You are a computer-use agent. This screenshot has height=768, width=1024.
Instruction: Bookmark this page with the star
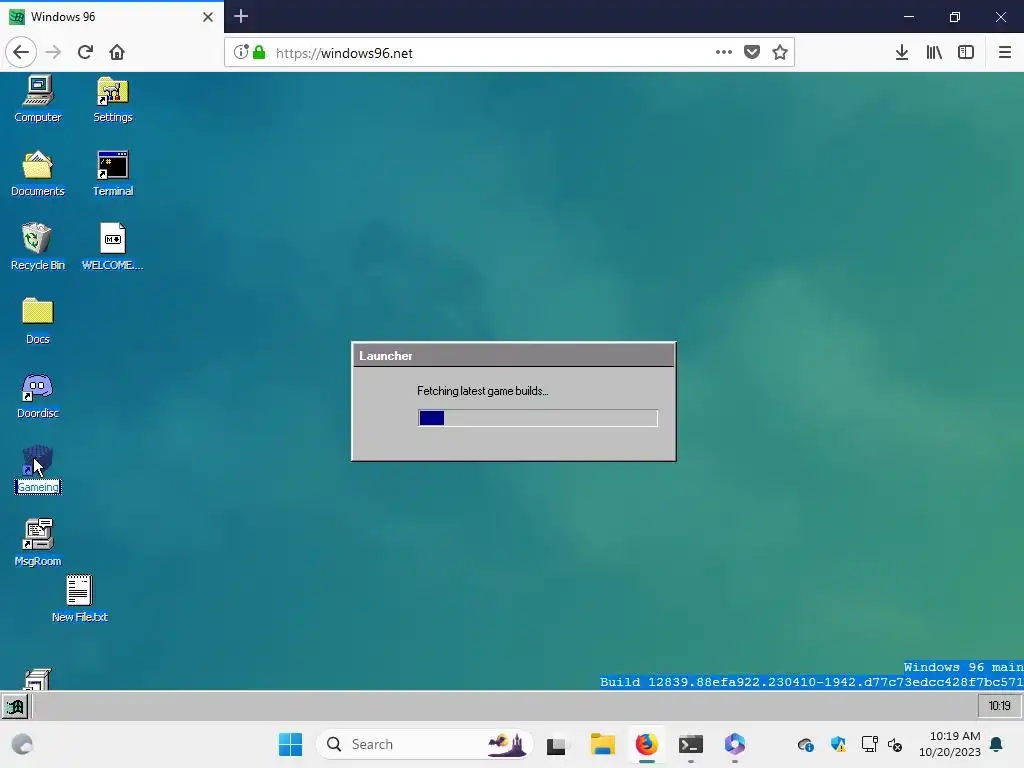tap(780, 52)
